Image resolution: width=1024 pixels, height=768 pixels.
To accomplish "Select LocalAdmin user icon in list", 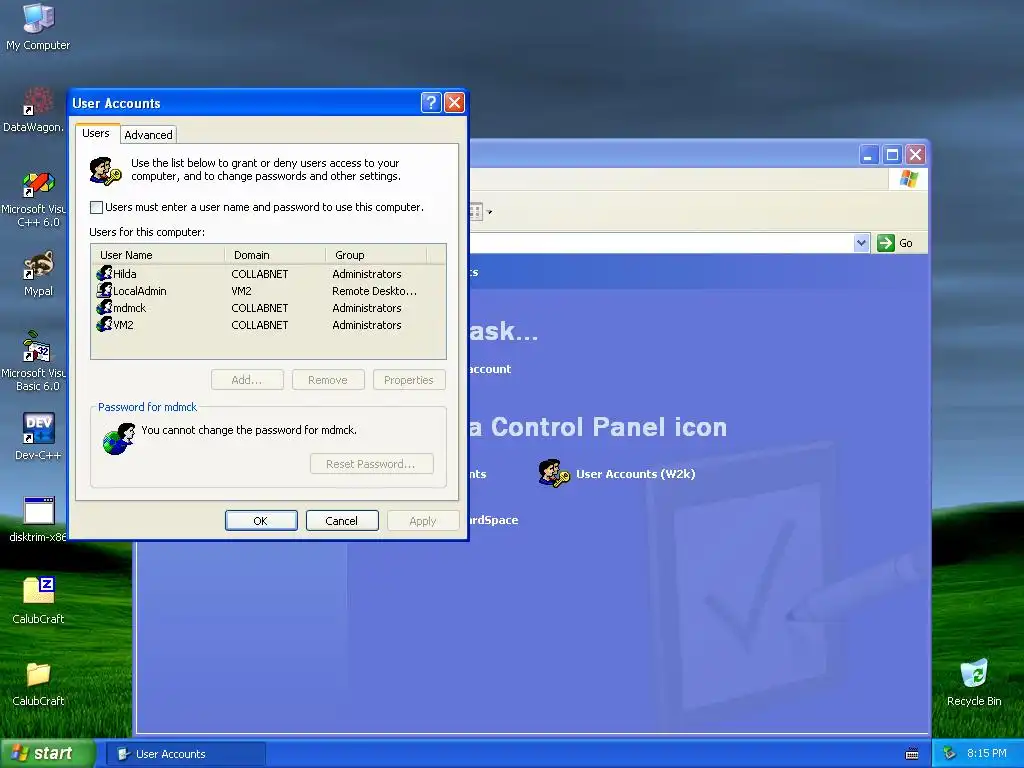I will [x=104, y=291].
